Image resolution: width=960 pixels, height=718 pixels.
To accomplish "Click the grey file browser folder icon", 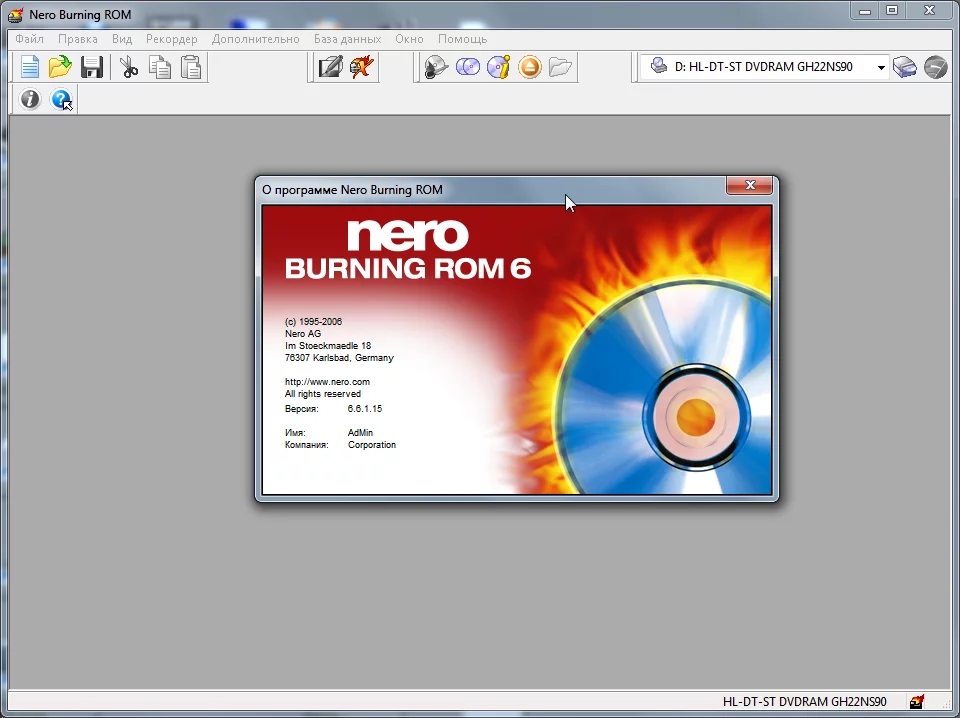I will 560,67.
